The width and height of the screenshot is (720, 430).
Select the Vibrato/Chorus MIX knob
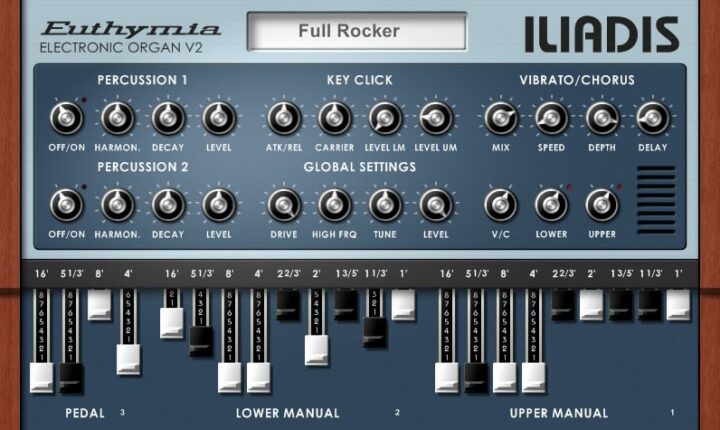pos(499,119)
